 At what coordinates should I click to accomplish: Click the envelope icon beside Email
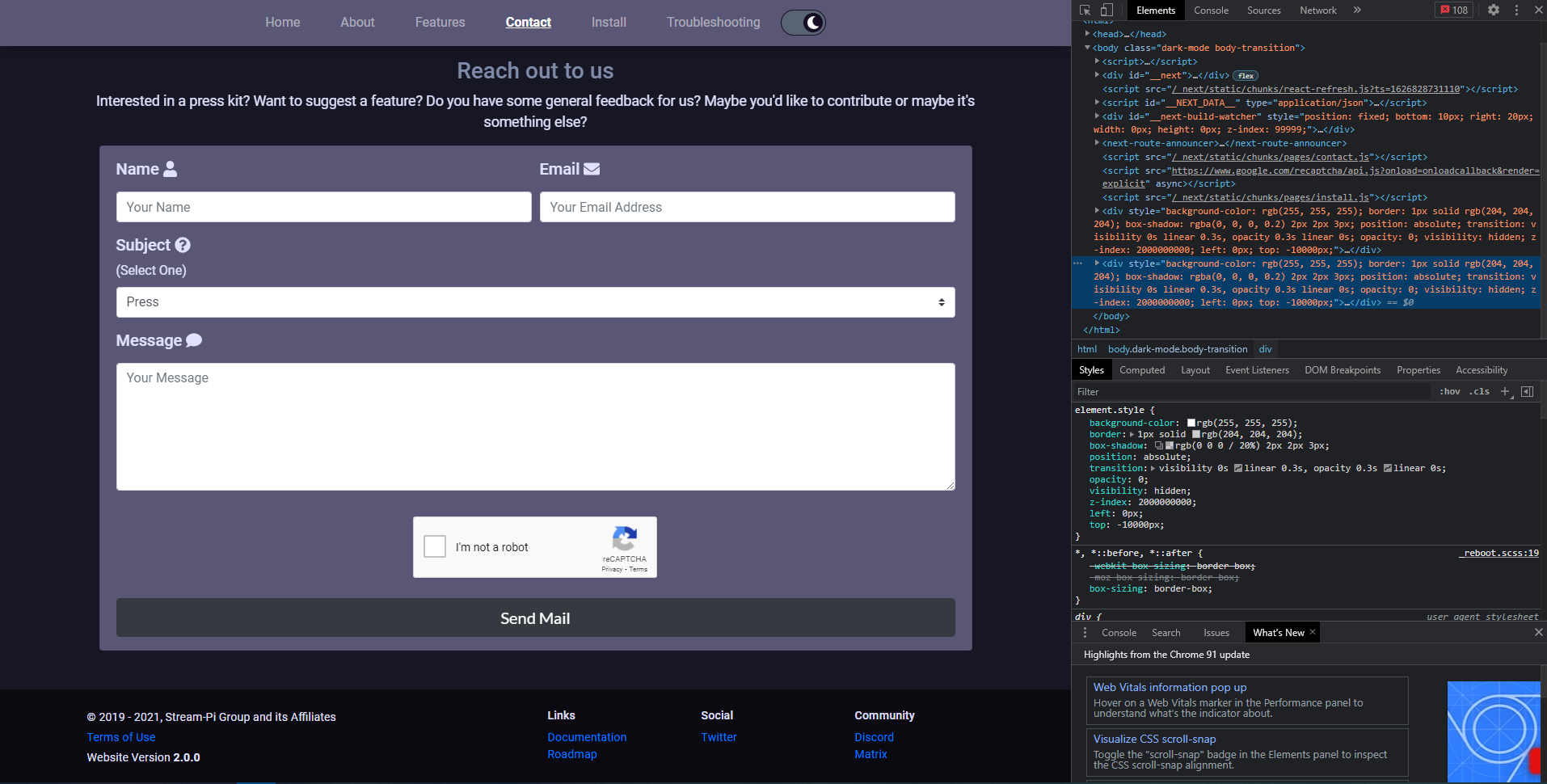[592, 169]
